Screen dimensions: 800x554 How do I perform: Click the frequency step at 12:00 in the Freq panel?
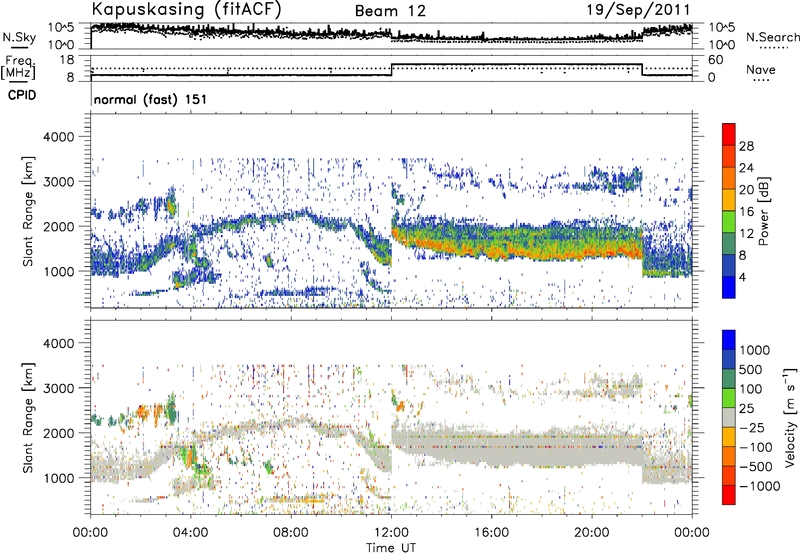391,70
